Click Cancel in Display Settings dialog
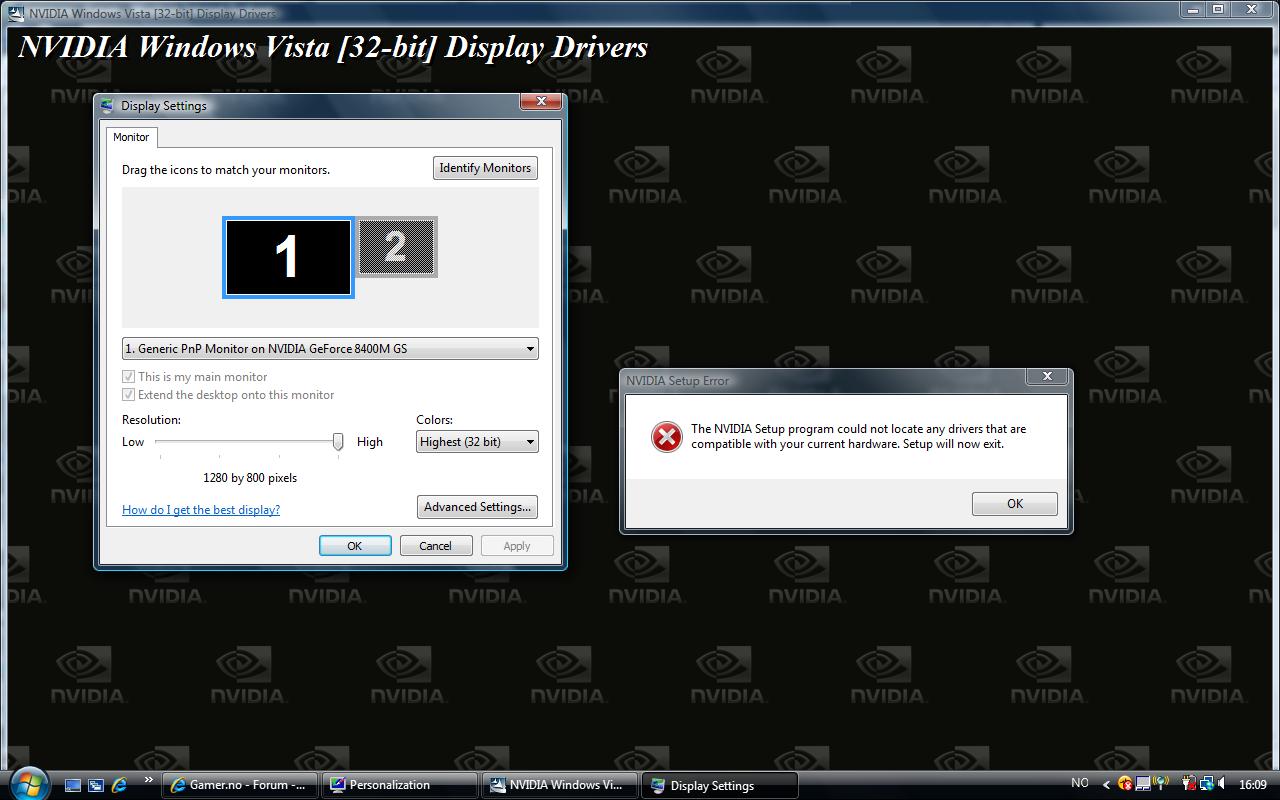The width and height of the screenshot is (1280, 800). coord(435,546)
